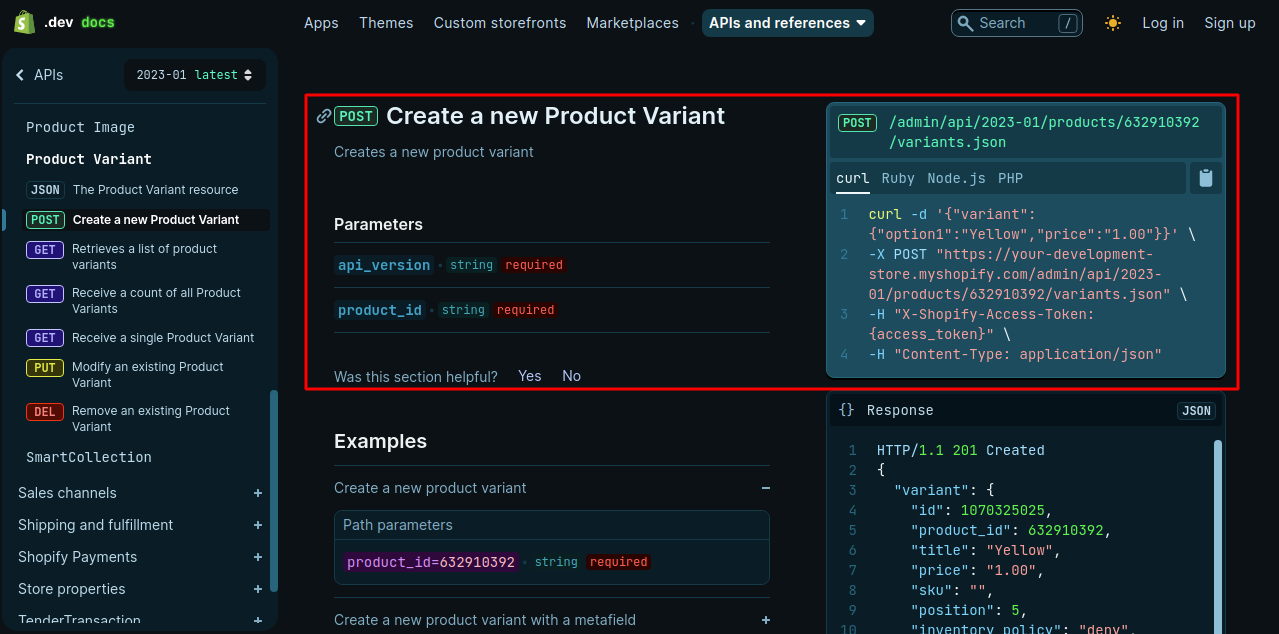Click the Response panel scrollbar

(x=1218, y=537)
